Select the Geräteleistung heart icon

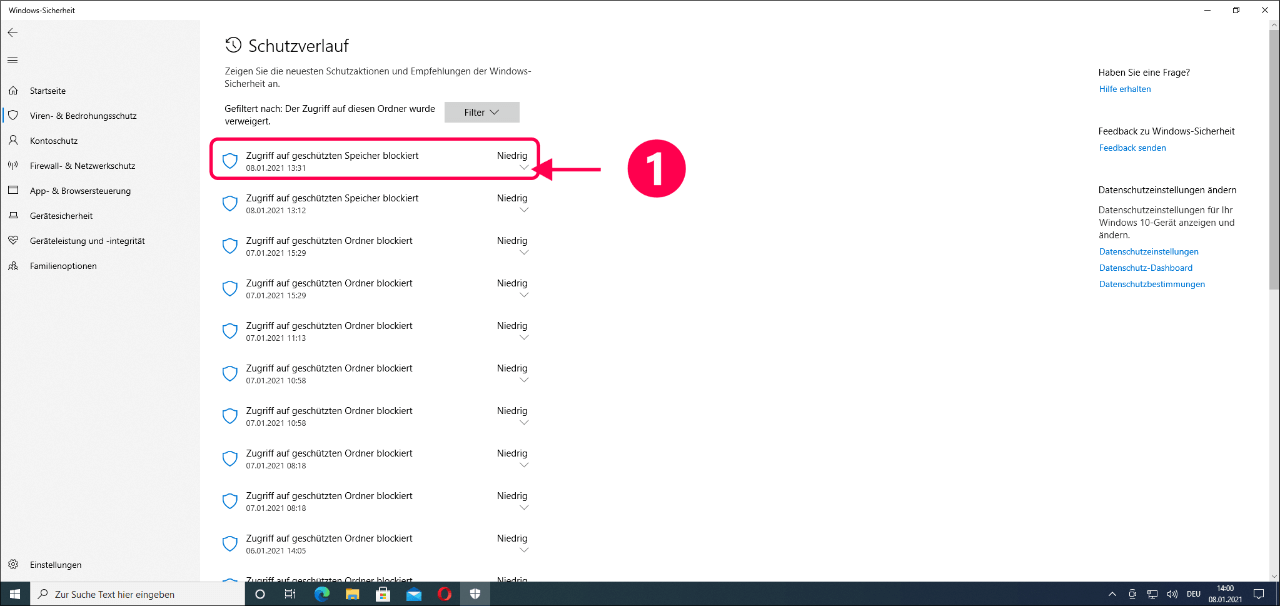[13, 240]
